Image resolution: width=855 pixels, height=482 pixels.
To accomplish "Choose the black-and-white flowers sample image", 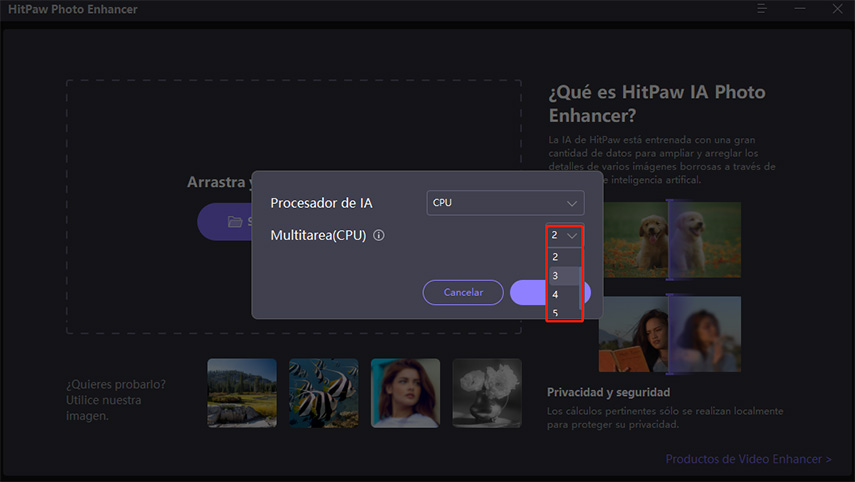I will coord(487,393).
